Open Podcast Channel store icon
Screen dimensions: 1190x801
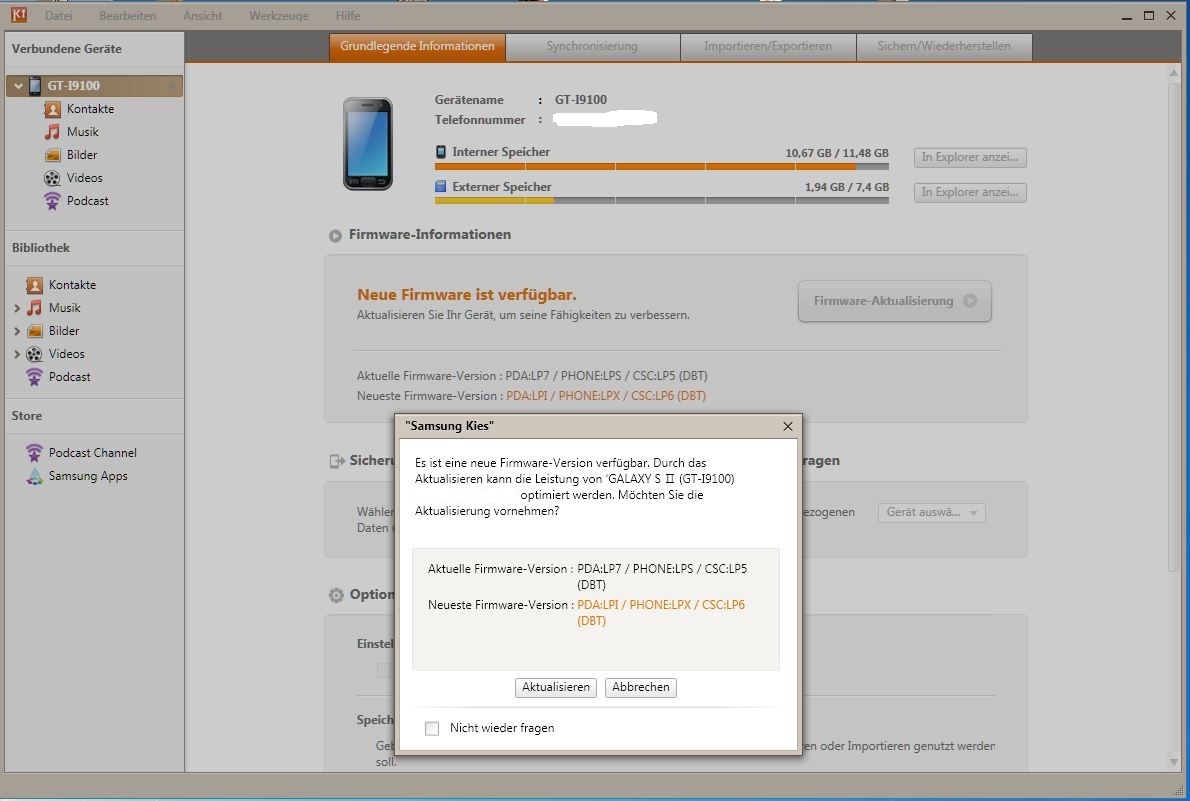click(34, 453)
